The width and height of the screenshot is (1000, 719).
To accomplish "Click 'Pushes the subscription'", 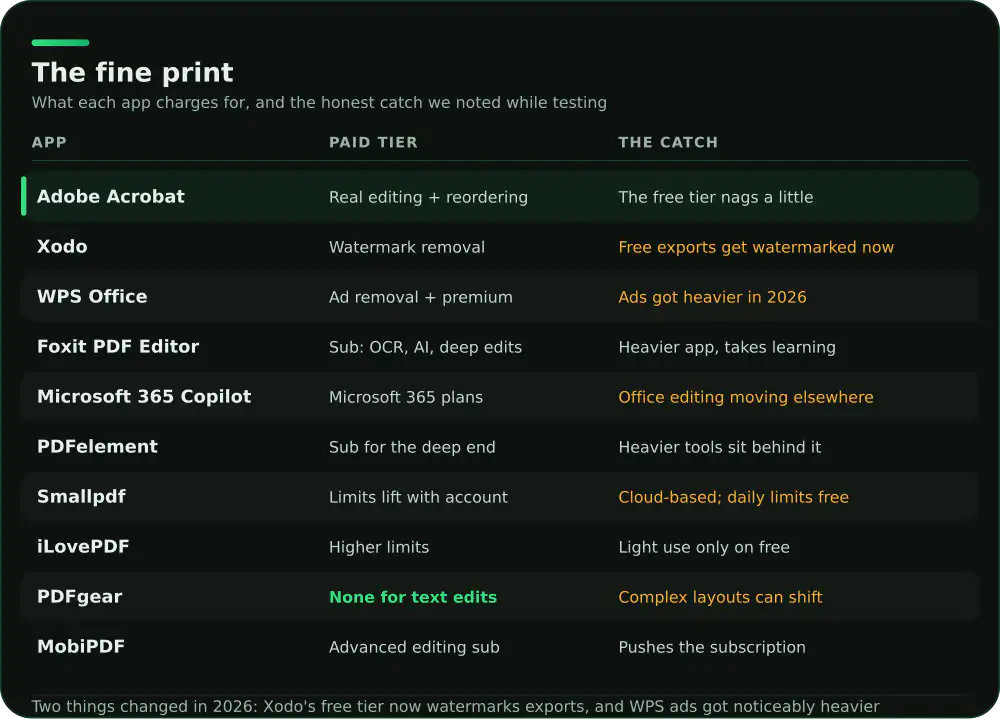I will click(712, 647).
